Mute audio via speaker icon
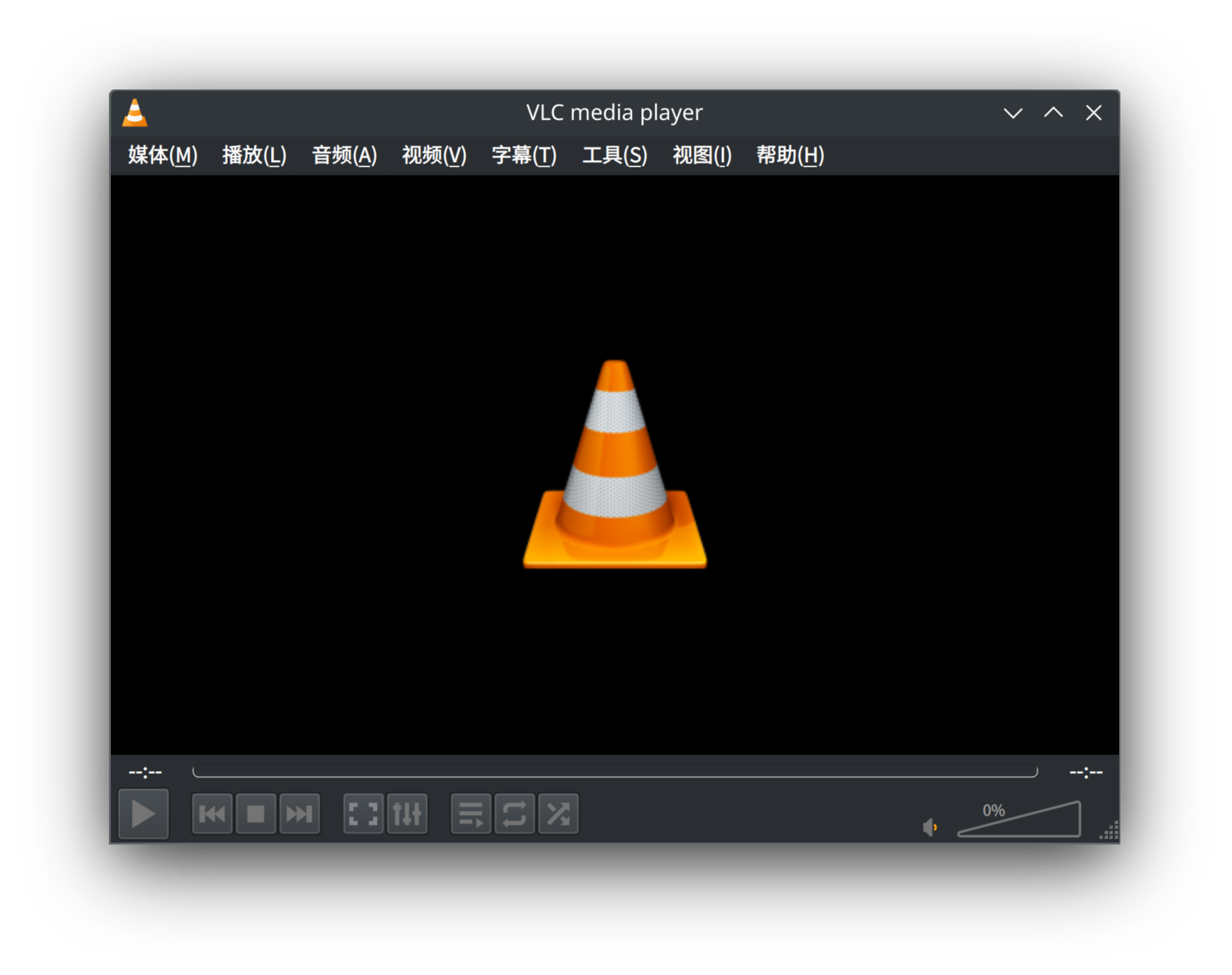 click(x=930, y=827)
